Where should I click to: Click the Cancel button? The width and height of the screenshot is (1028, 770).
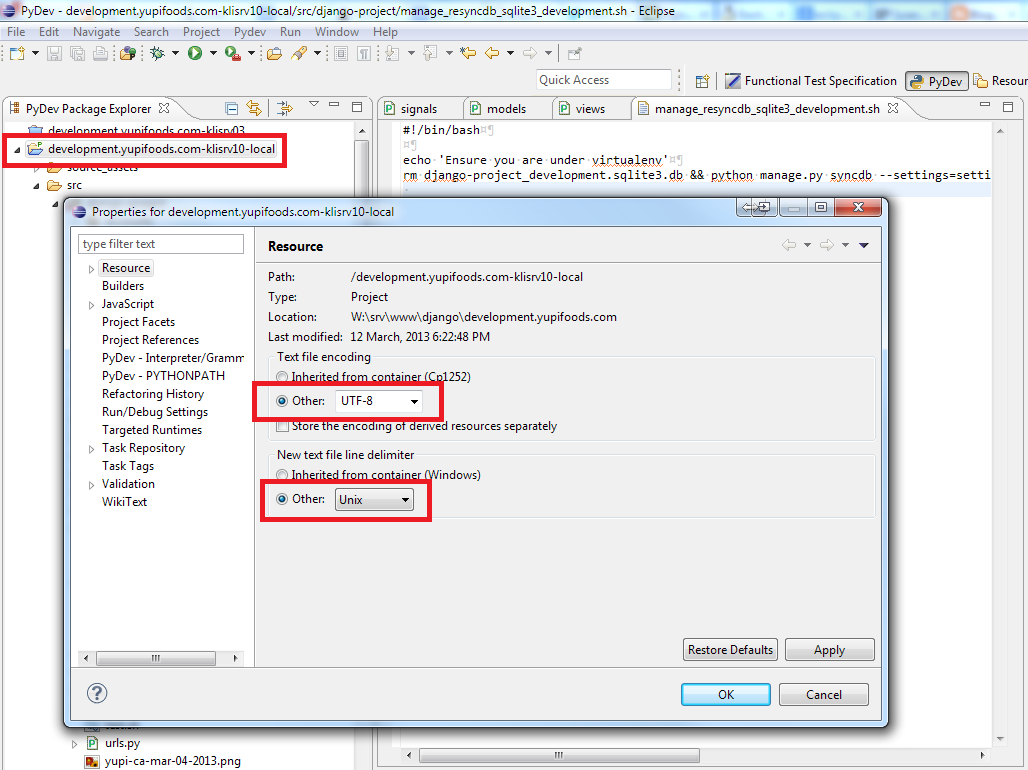[x=823, y=695]
